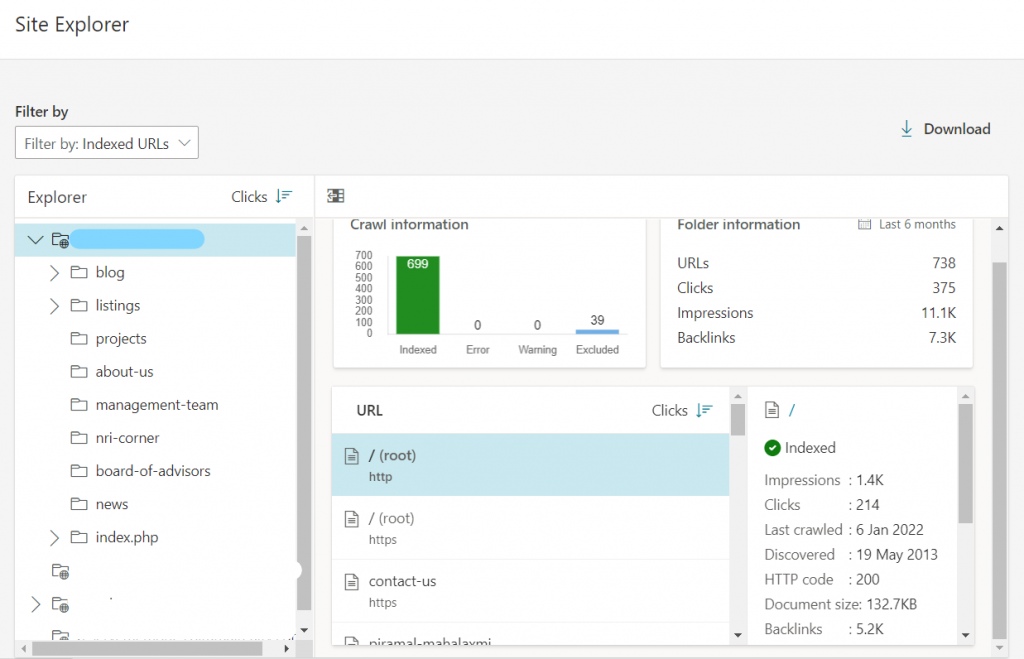The image size is (1024, 659).
Task: Click the folder Backlinks value 7.3K
Action: pos(942,338)
